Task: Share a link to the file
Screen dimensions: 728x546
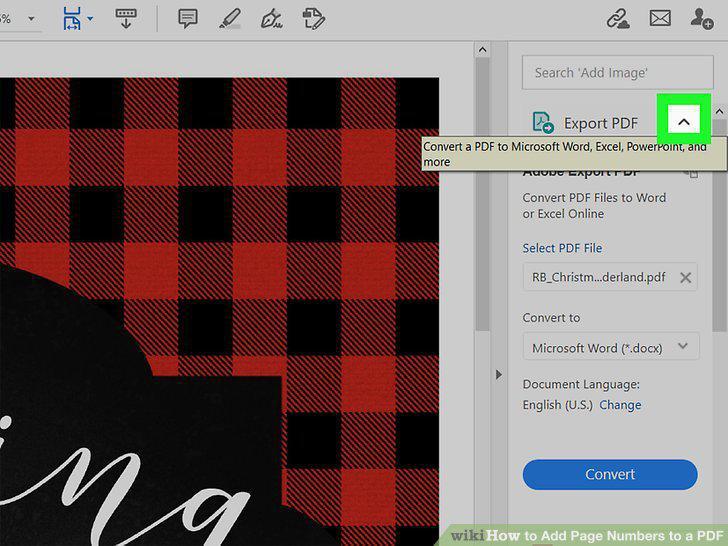Action: pyautogui.click(x=618, y=19)
